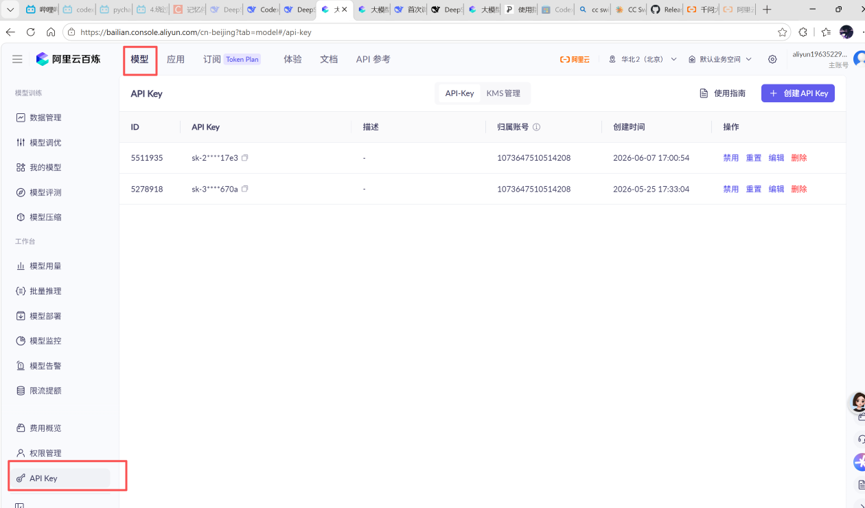The height and width of the screenshot is (508, 865).
Task: Open a new browser tab with plus
Action: [767, 9]
